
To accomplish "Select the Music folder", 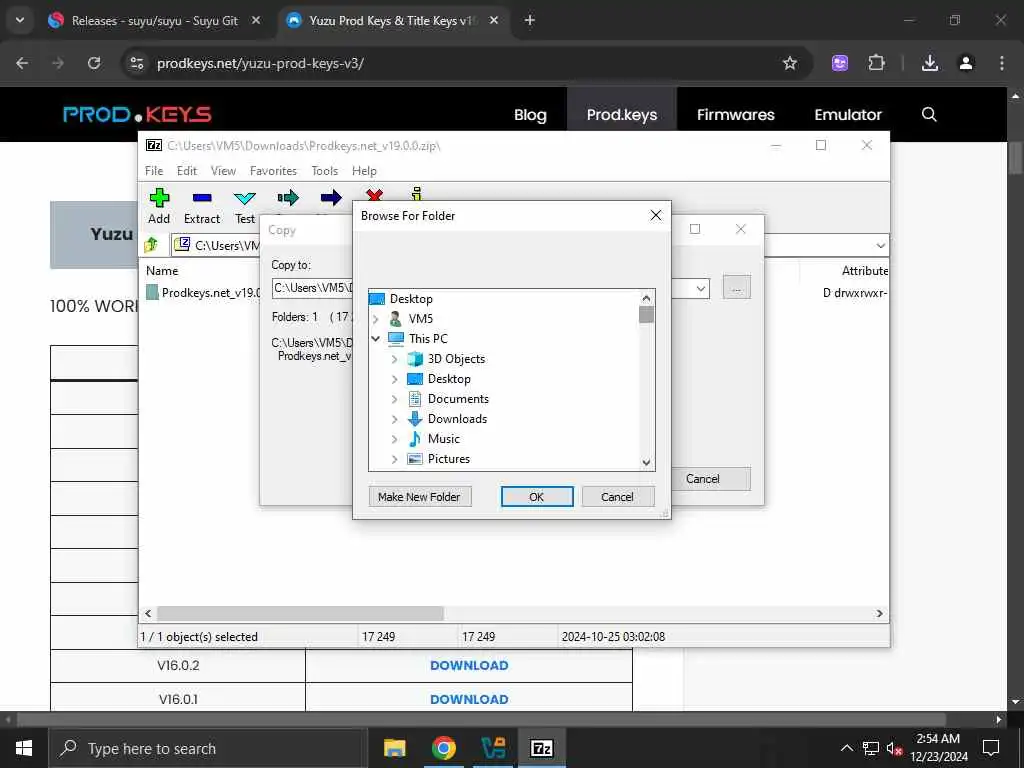I will (x=443, y=439).
